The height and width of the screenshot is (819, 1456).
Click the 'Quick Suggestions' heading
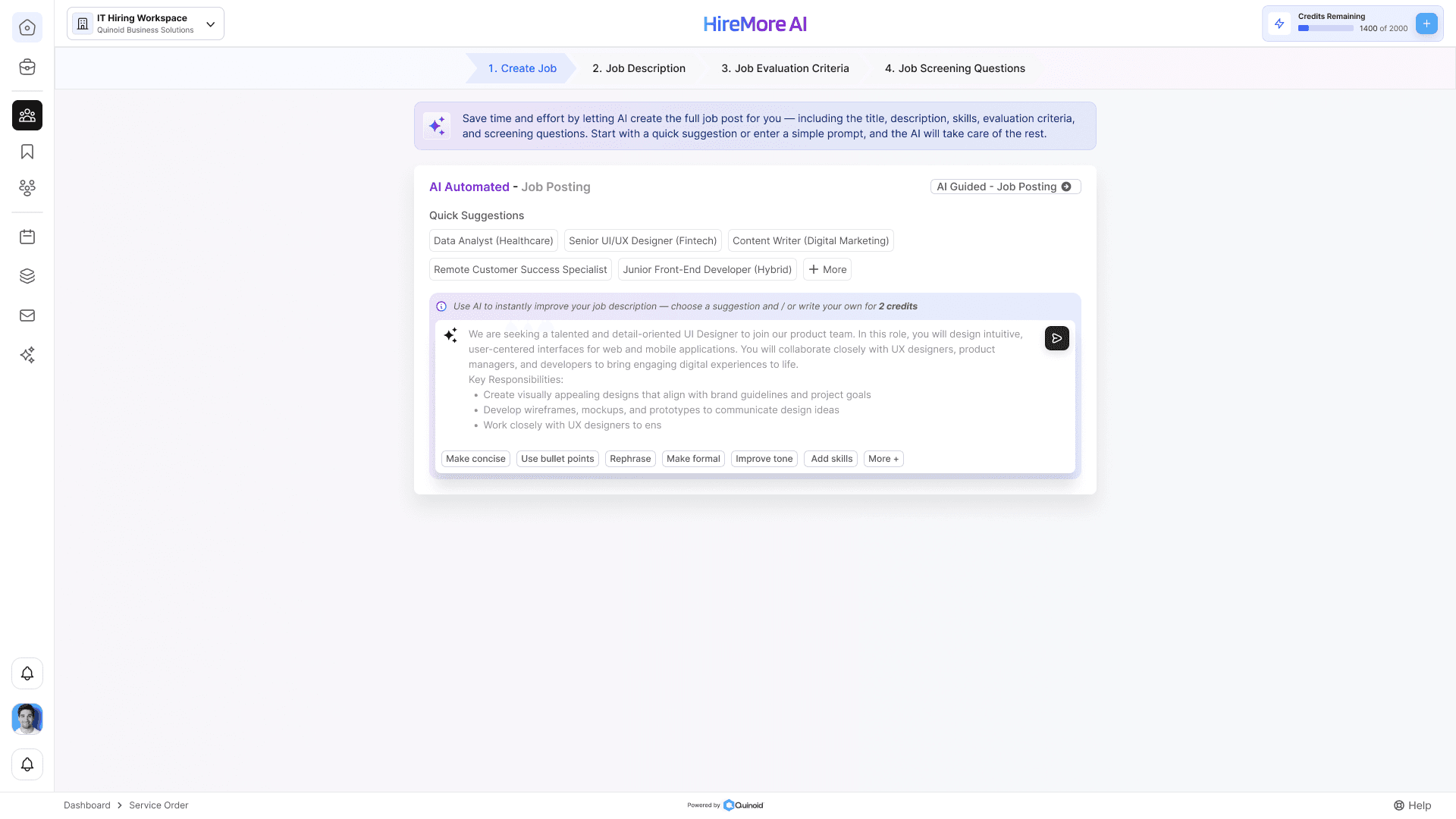(476, 215)
